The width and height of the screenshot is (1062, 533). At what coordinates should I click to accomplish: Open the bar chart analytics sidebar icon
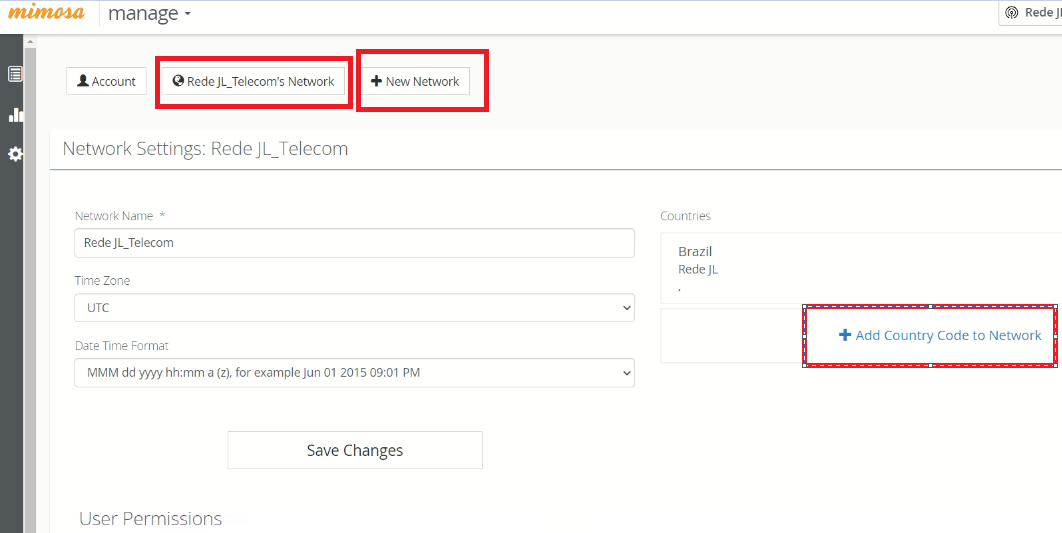click(16, 114)
